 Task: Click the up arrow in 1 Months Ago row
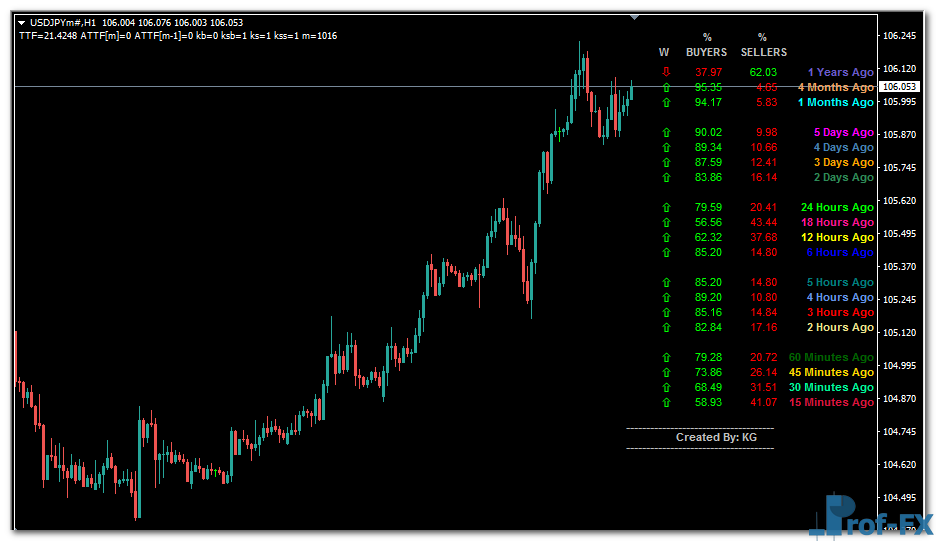click(x=664, y=102)
